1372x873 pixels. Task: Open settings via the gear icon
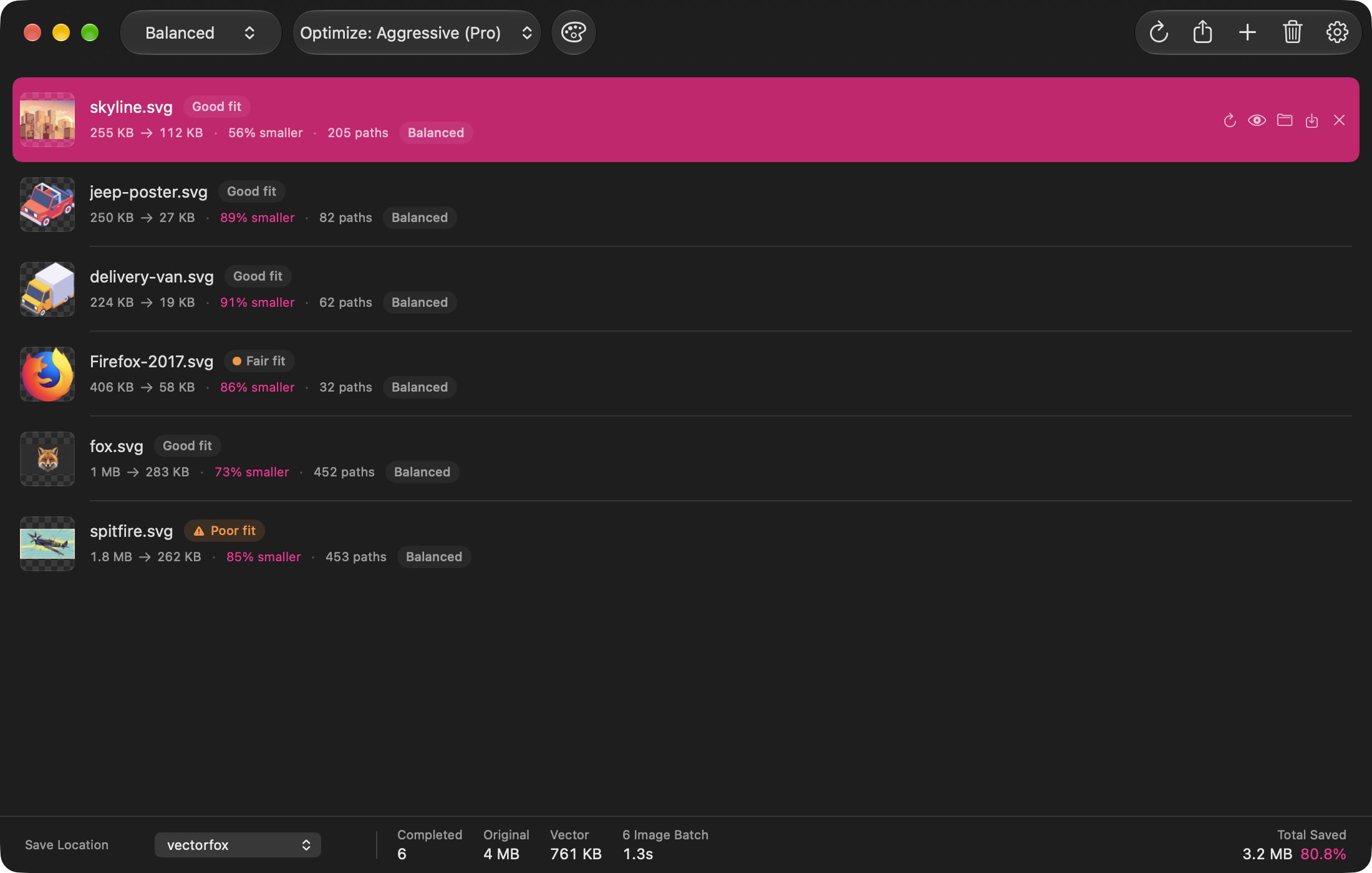[1337, 32]
